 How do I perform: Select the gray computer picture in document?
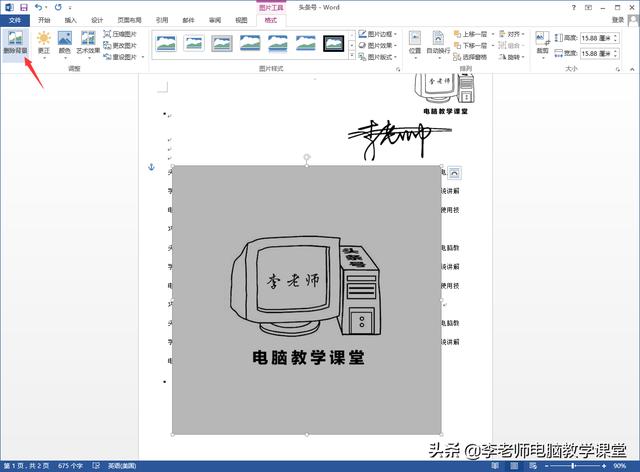tap(307, 300)
